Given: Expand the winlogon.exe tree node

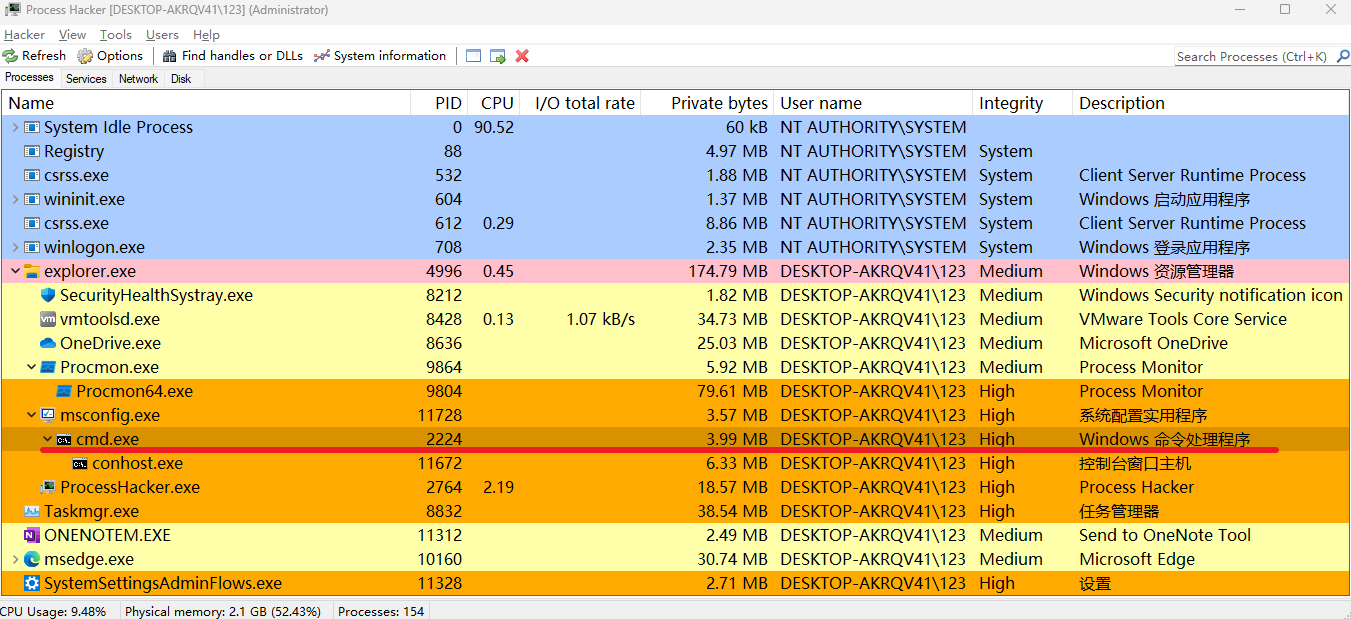Looking at the screenshot, I should tap(15, 247).
